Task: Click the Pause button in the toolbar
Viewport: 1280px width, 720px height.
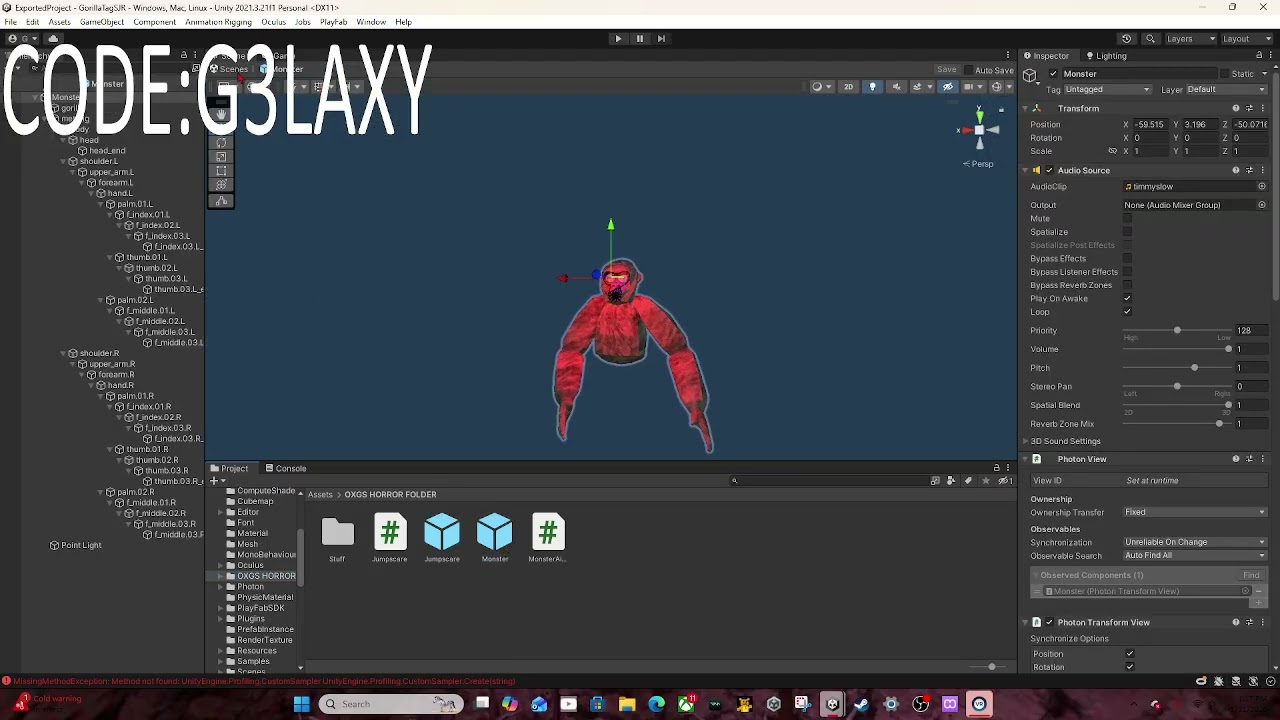Action: [640, 39]
